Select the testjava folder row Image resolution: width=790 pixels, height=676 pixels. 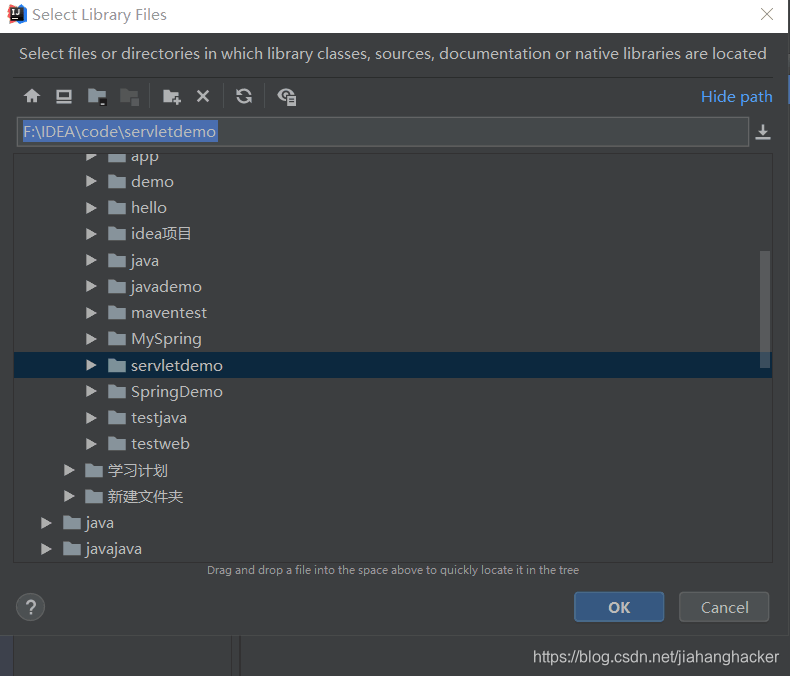point(392,418)
